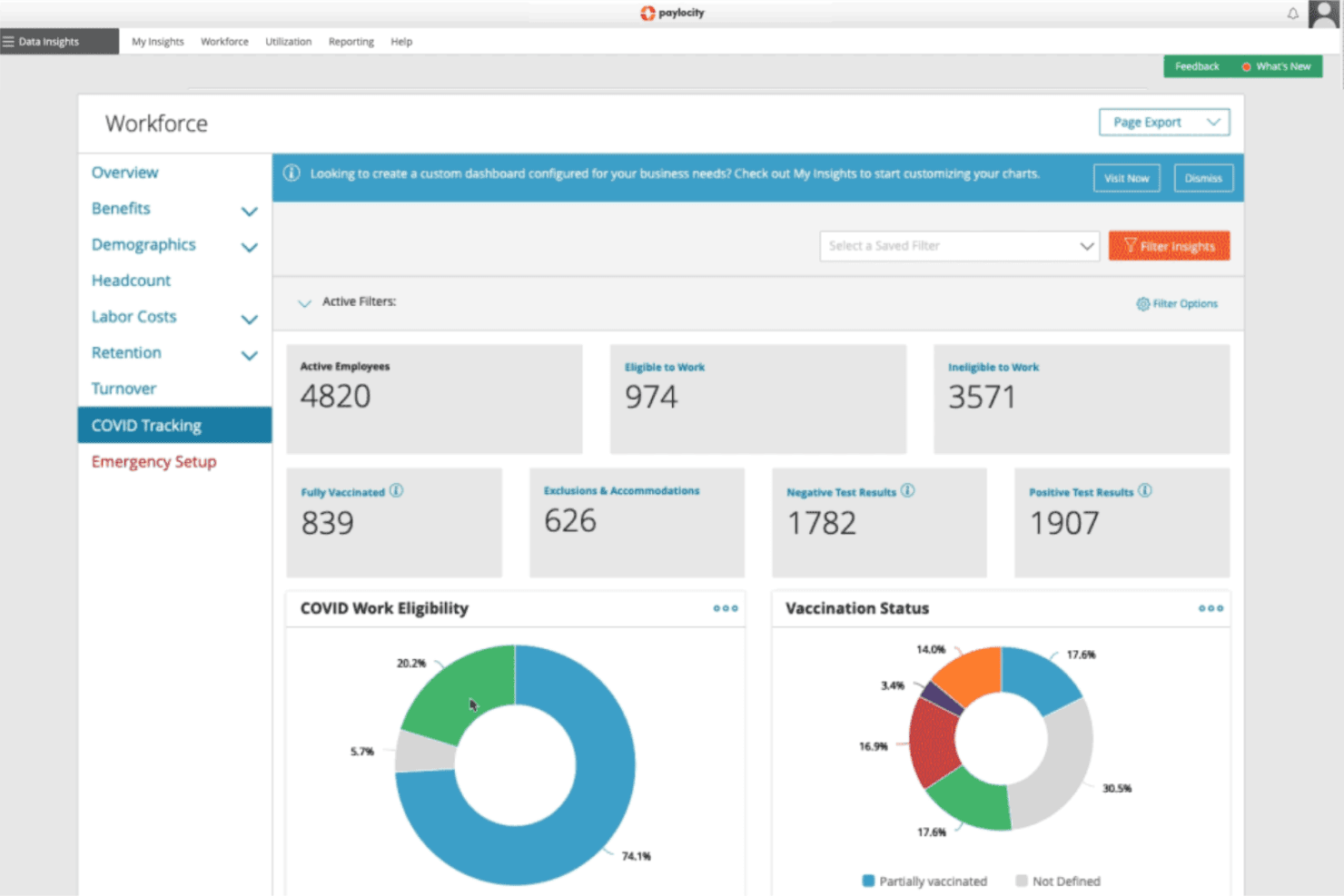1344x896 pixels.
Task: Open the Data Insights hamburger menu icon
Action: click(8, 42)
